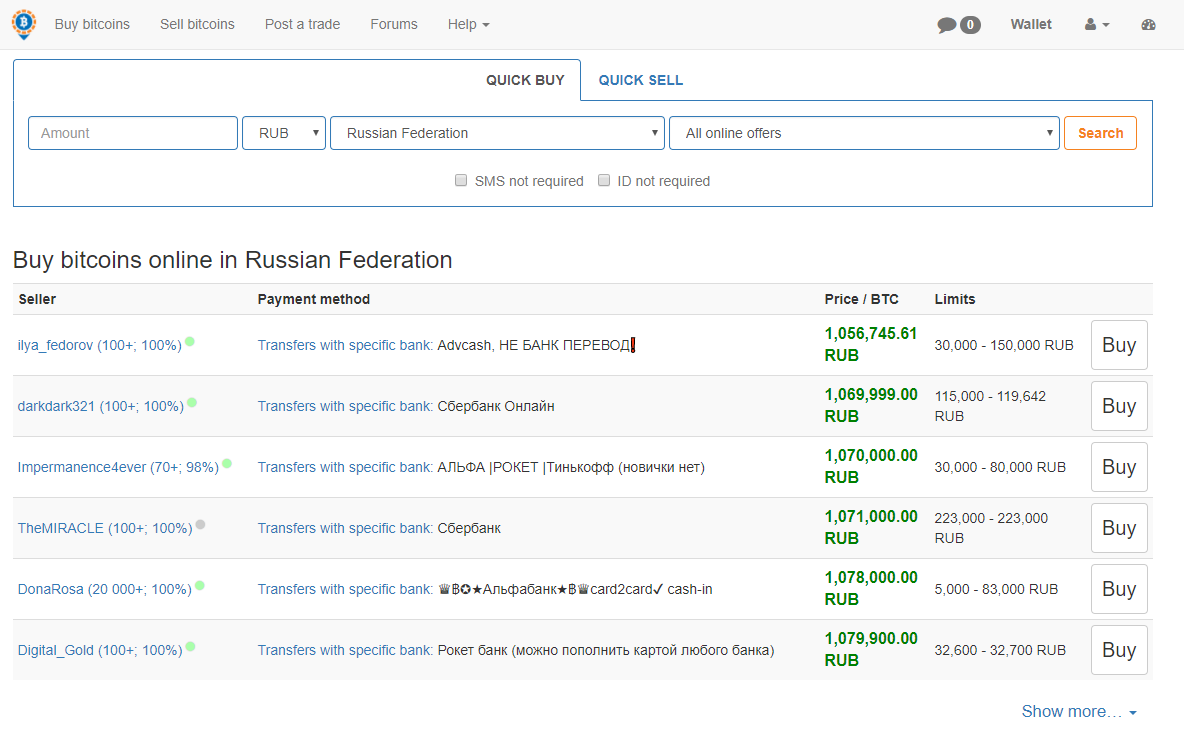Expand the Help menu
The image size is (1184, 738).
tap(468, 24)
